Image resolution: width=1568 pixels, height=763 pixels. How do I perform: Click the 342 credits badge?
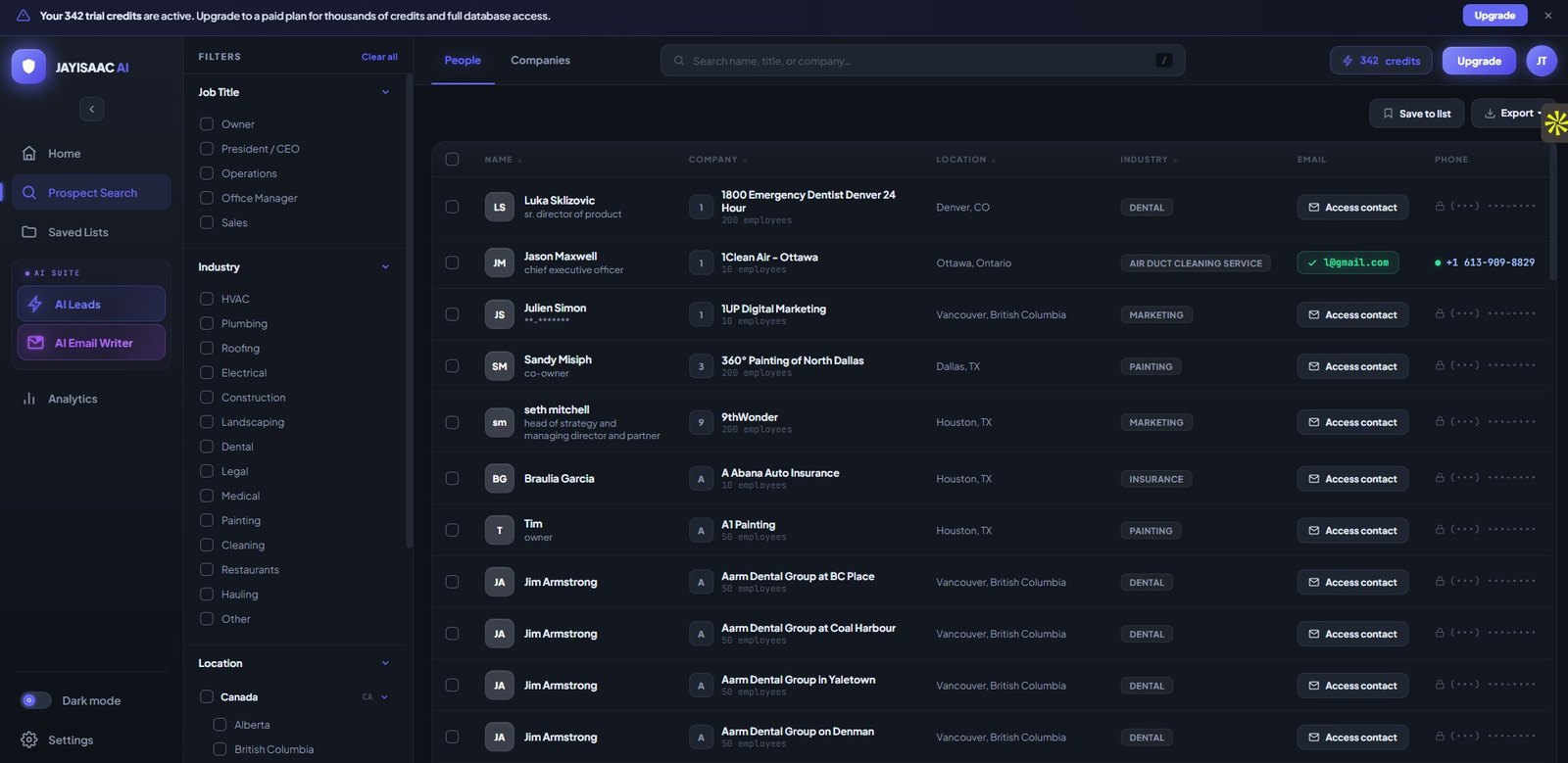click(x=1381, y=61)
